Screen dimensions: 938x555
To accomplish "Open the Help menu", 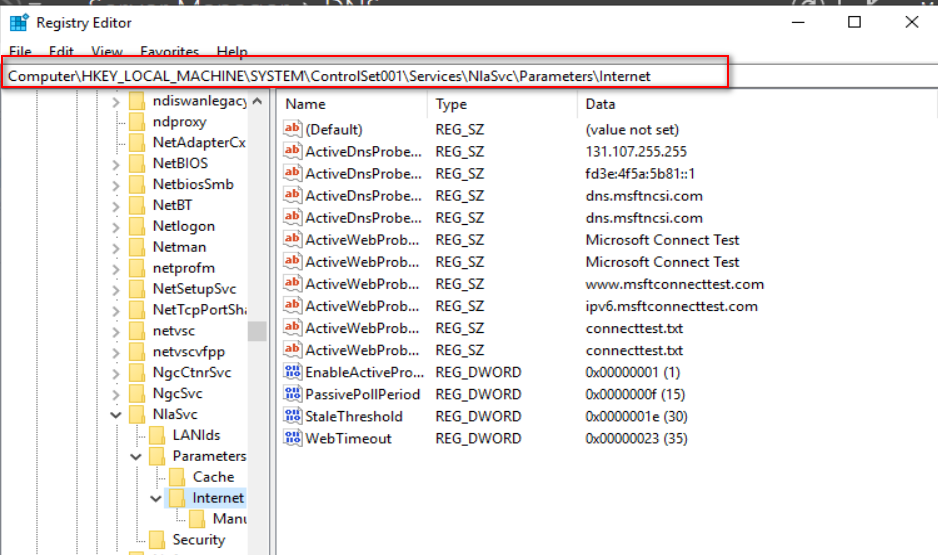I will [x=232, y=51].
